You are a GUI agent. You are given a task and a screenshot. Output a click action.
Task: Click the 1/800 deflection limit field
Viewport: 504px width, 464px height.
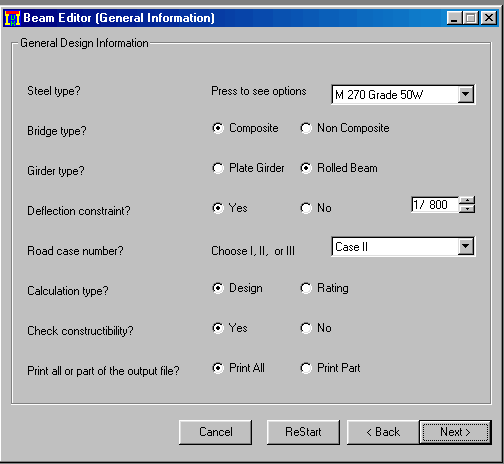point(435,204)
